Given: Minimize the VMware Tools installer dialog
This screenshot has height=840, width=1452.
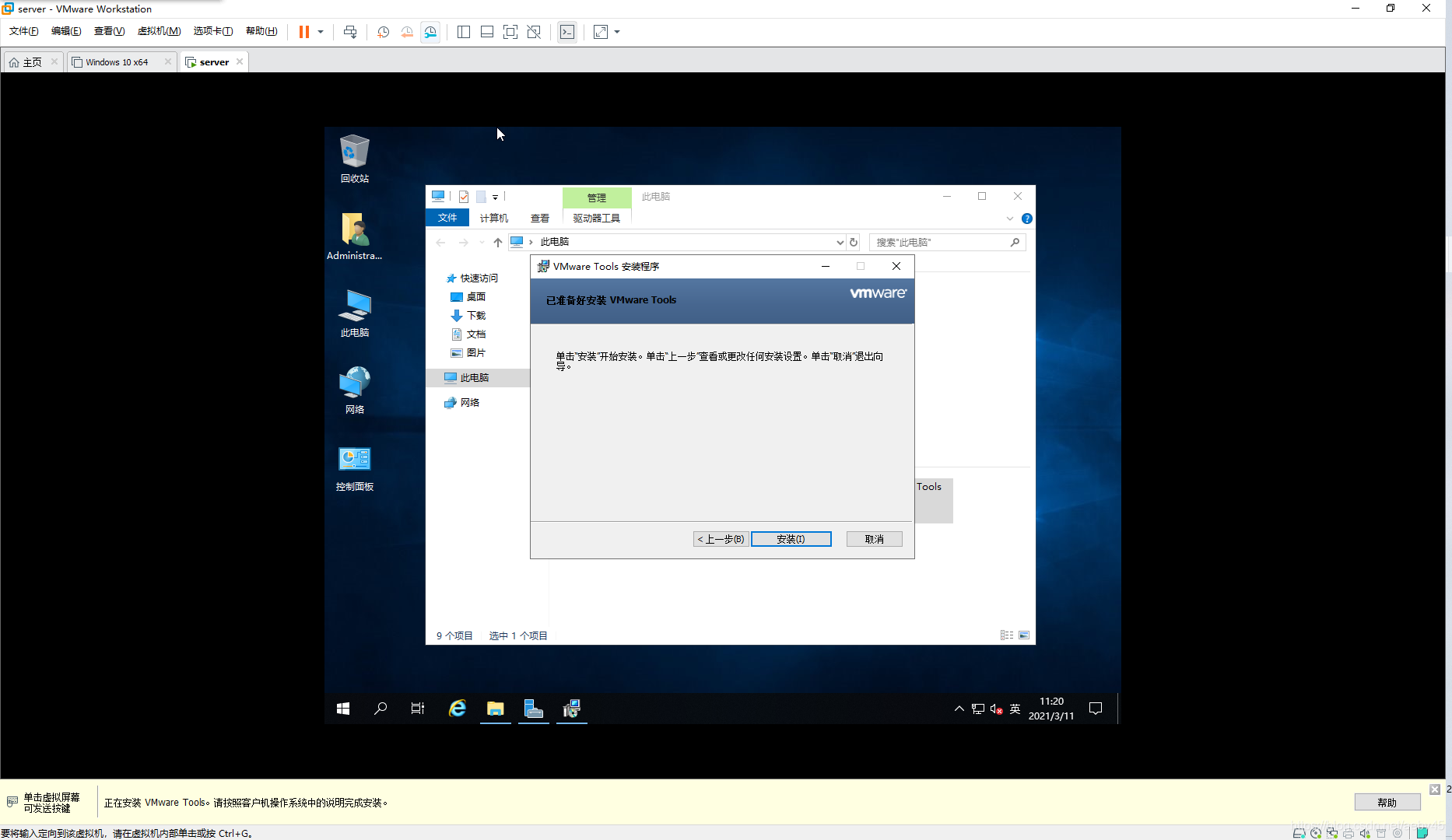Looking at the screenshot, I should 826,266.
